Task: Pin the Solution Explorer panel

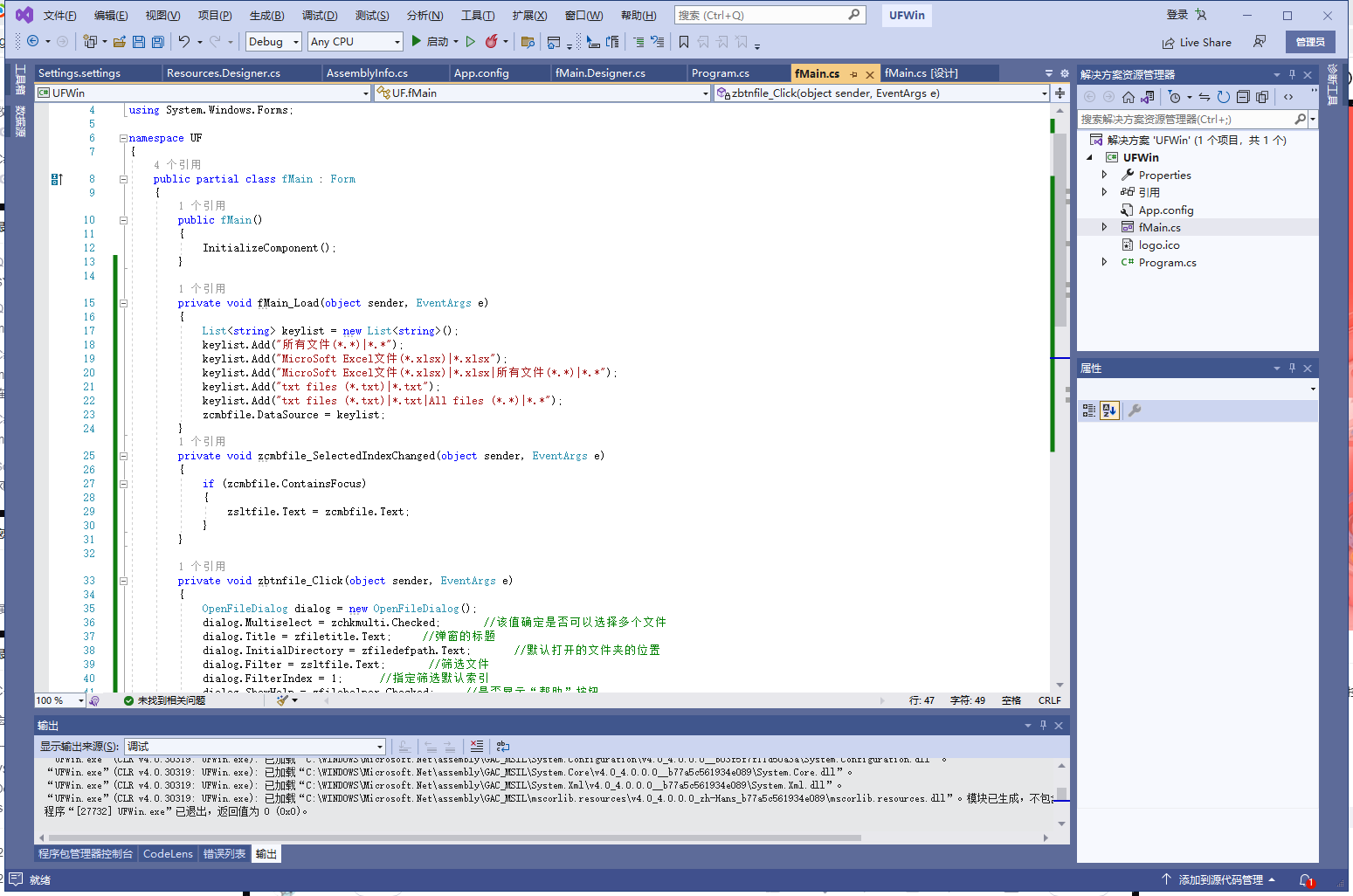Action: click(x=1293, y=74)
